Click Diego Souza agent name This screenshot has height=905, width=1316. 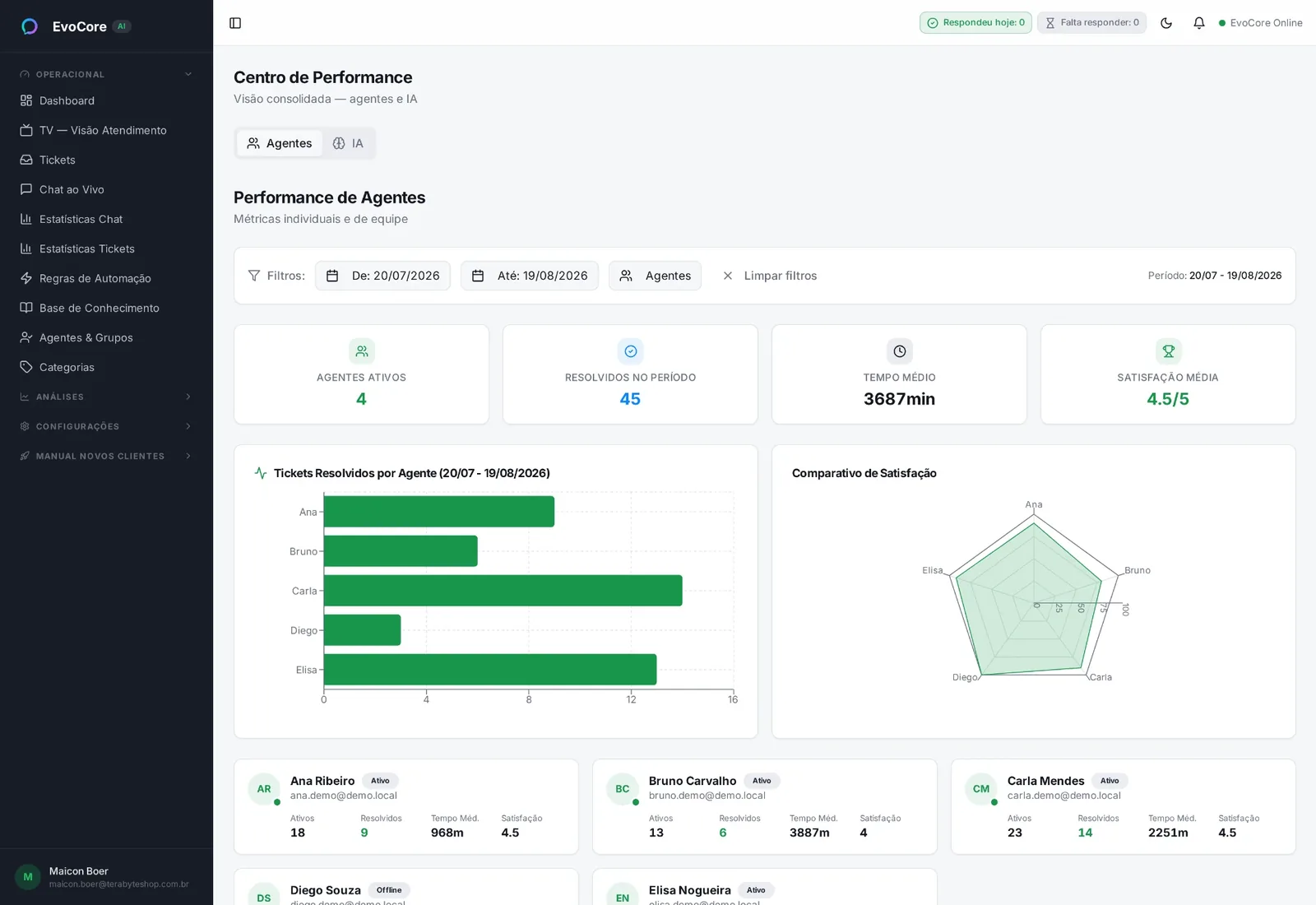pyautogui.click(x=326, y=890)
